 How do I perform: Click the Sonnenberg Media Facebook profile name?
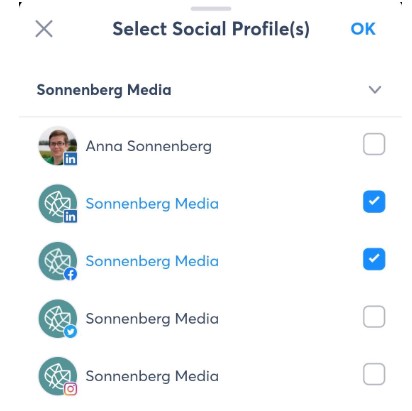(152, 261)
